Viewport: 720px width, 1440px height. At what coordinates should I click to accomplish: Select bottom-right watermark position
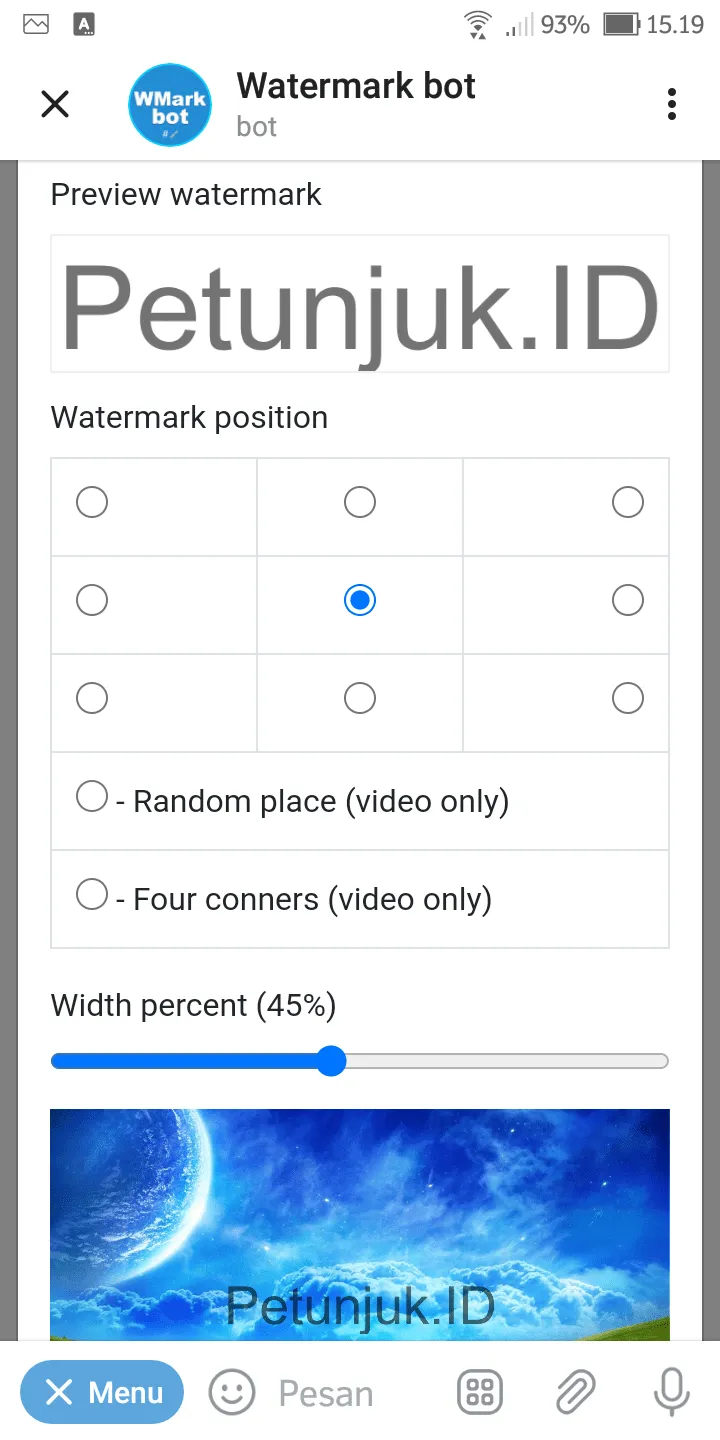[x=628, y=698]
